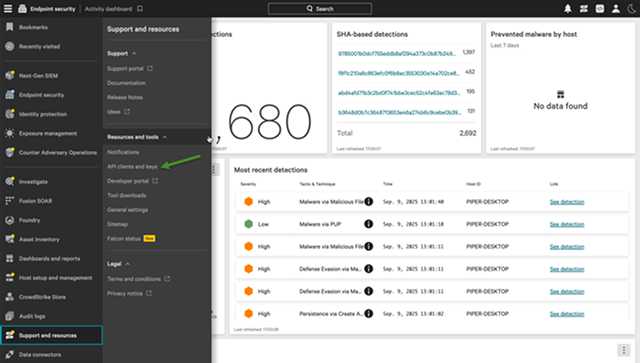Click the Data connectors plug icon

(x=9, y=354)
